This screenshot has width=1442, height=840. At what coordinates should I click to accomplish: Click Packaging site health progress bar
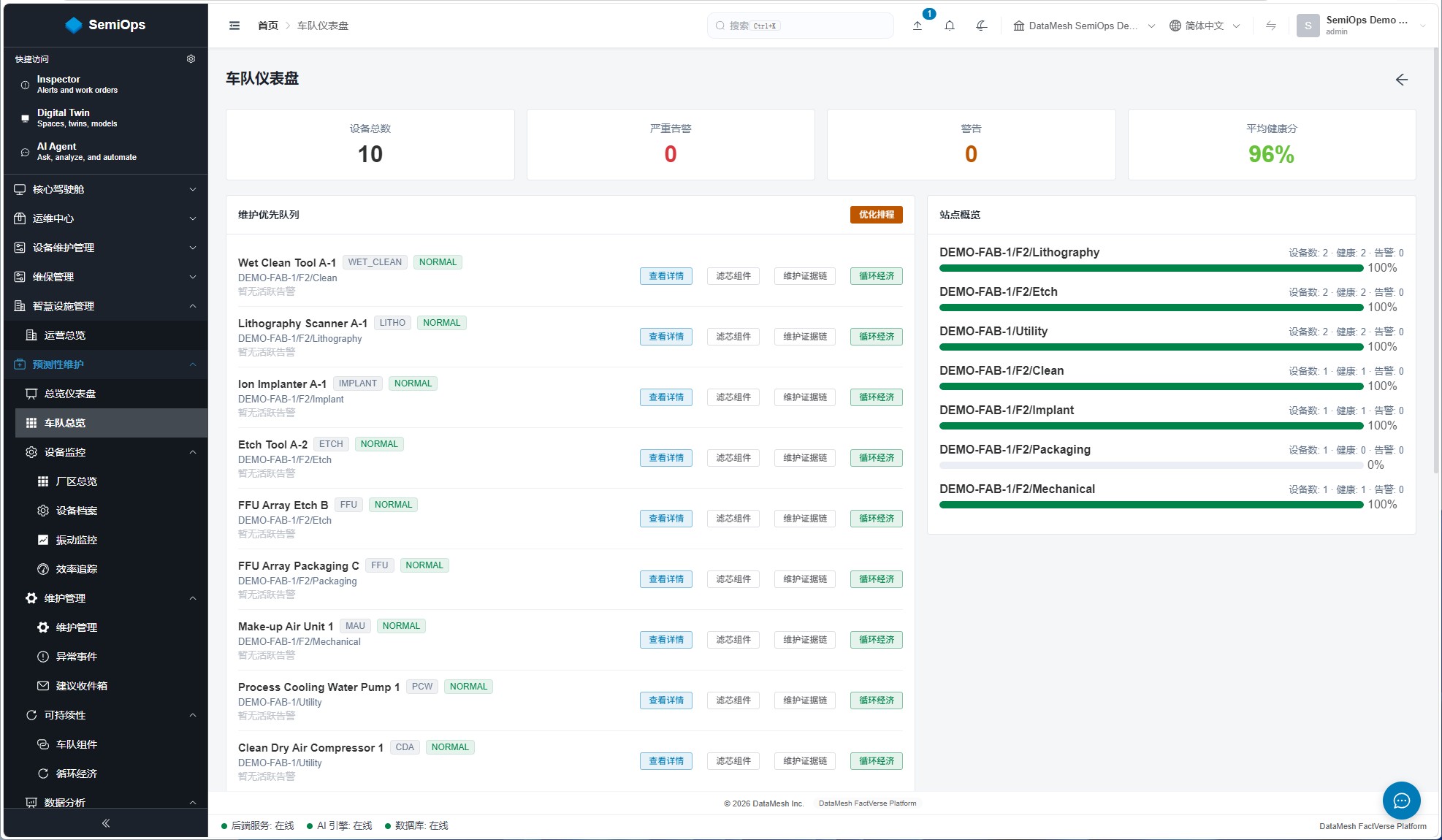(1151, 465)
